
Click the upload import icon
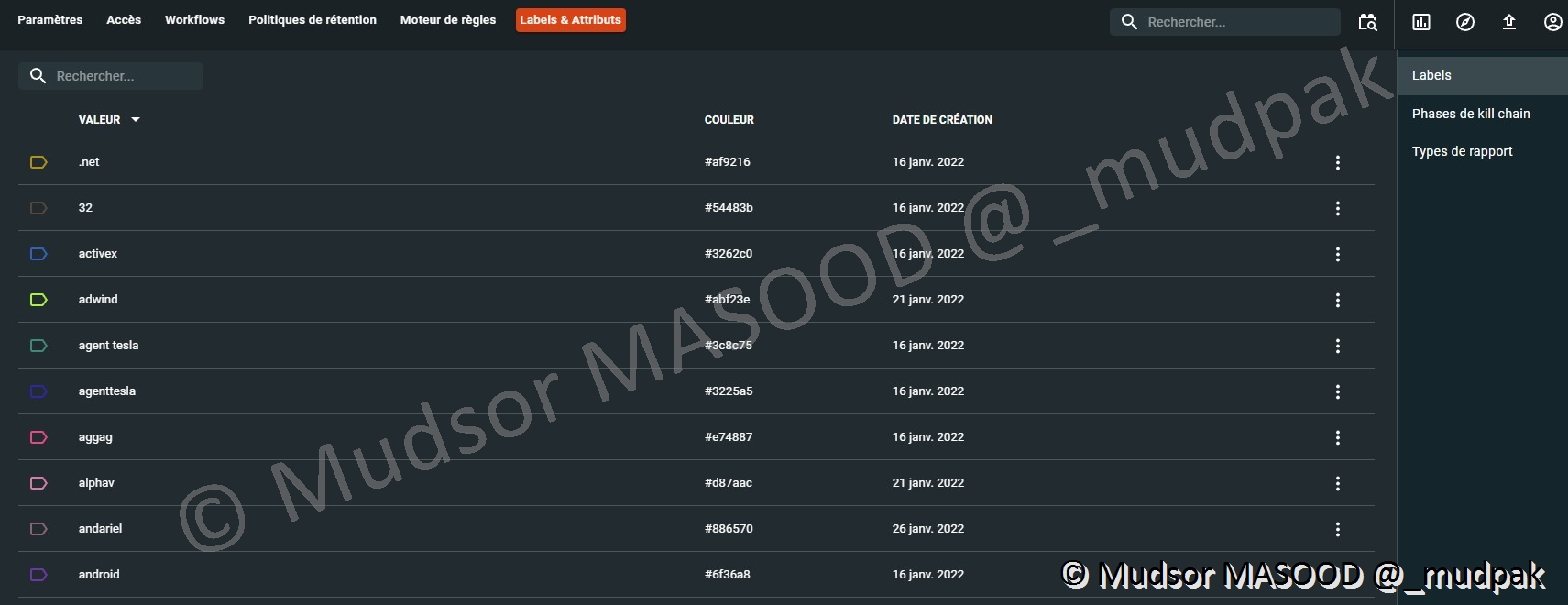[x=1509, y=22]
